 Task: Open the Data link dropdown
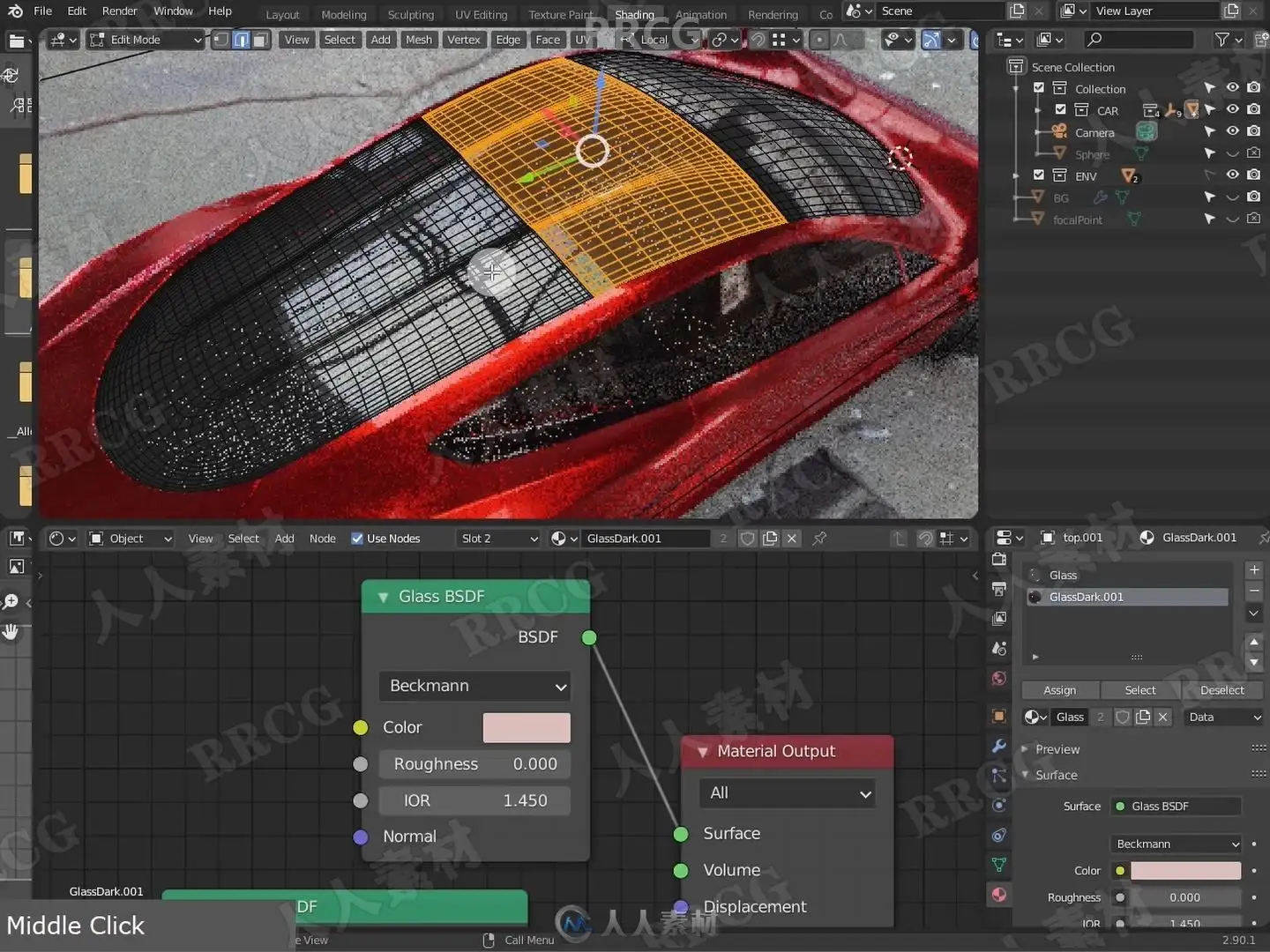point(1222,718)
